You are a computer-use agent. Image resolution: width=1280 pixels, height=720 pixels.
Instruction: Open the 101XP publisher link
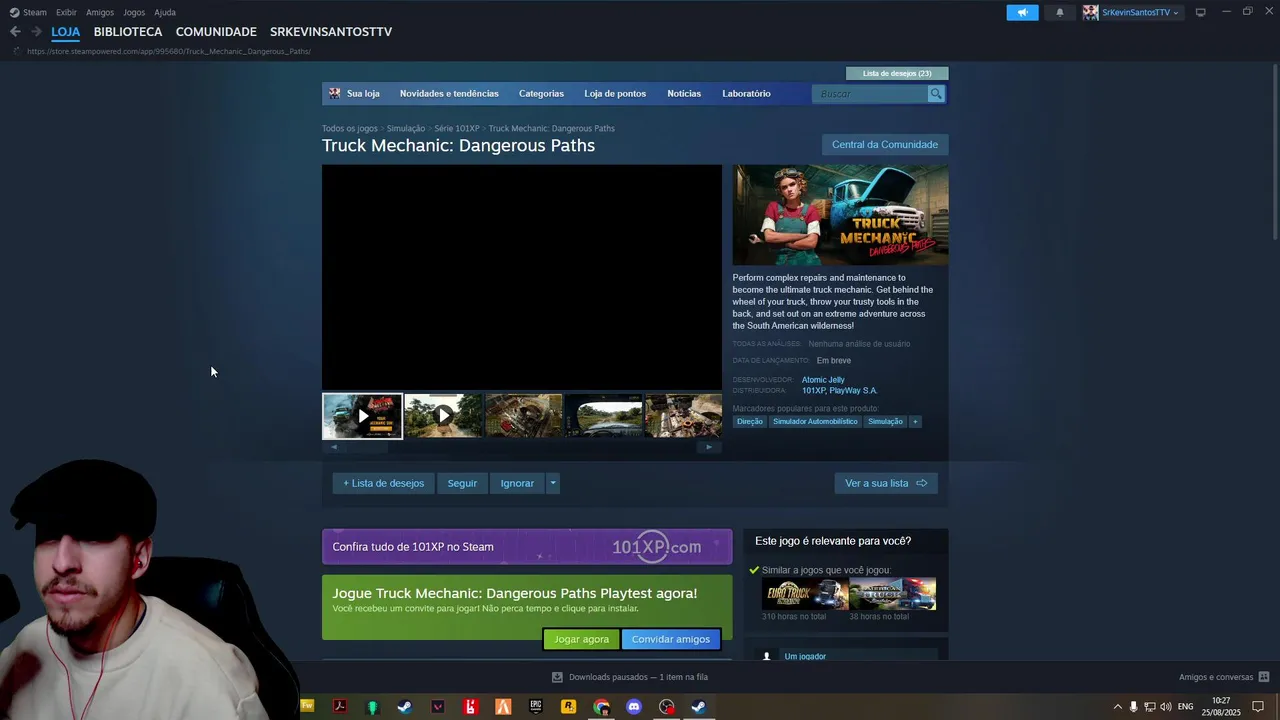pyautogui.click(x=811, y=391)
